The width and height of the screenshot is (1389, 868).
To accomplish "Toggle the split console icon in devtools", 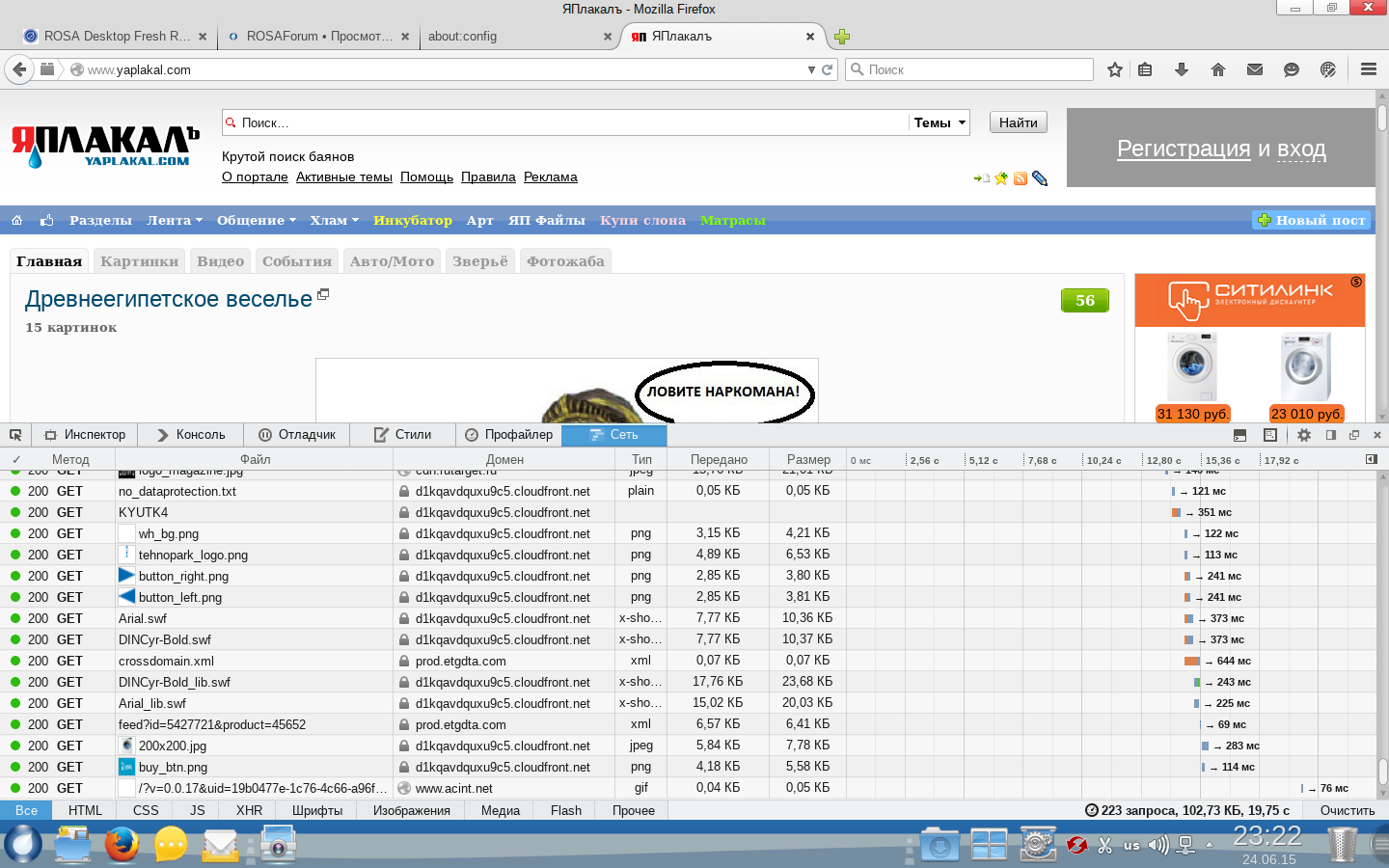I will tap(1240, 435).
